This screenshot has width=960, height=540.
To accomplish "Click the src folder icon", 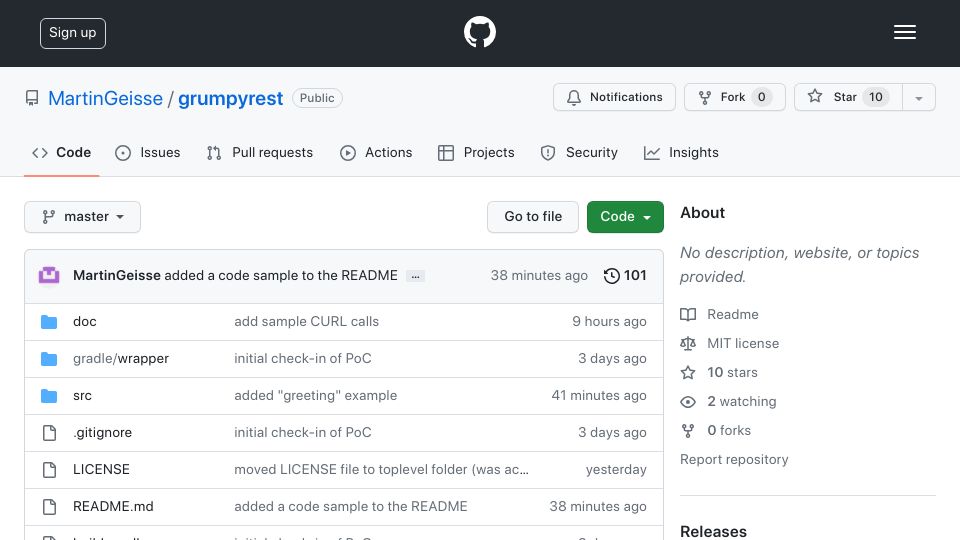I will tap(49, 396).
